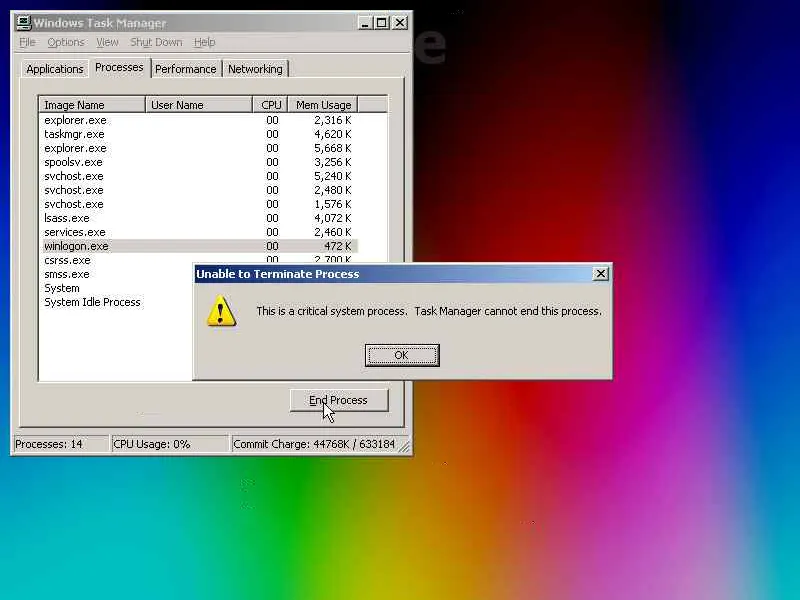The height and width of the screenshot is (600, 800).
Task: Select the lsass.exe process row
Action: tap(200, 218)
